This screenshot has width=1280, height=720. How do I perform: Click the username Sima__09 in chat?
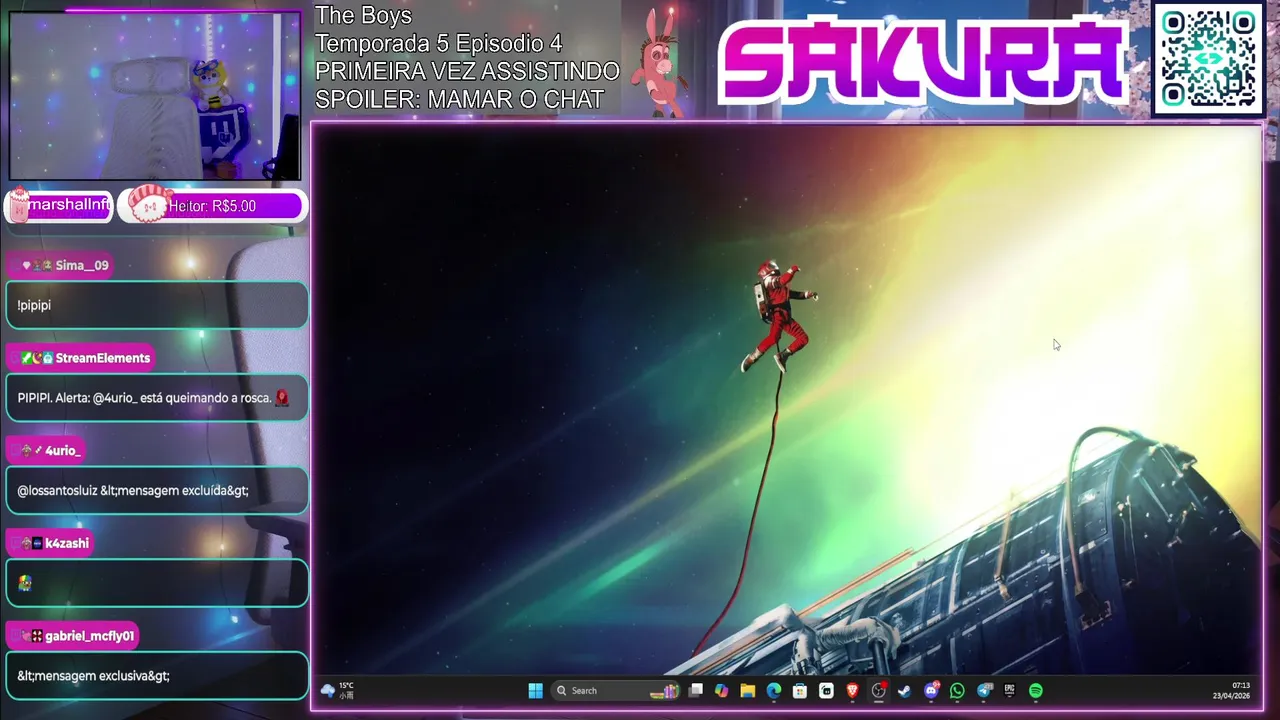[x=82, y=265]
